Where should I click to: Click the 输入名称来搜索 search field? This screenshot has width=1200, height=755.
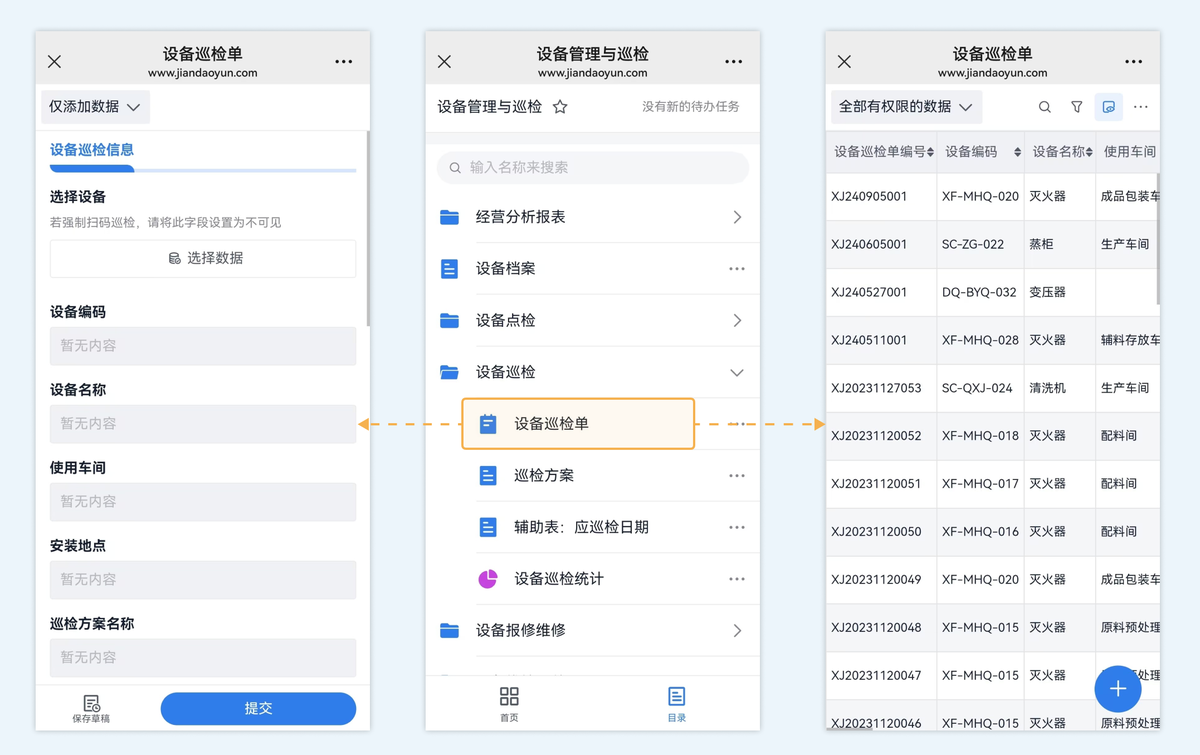pyautogui.click(x=592, y=165)
